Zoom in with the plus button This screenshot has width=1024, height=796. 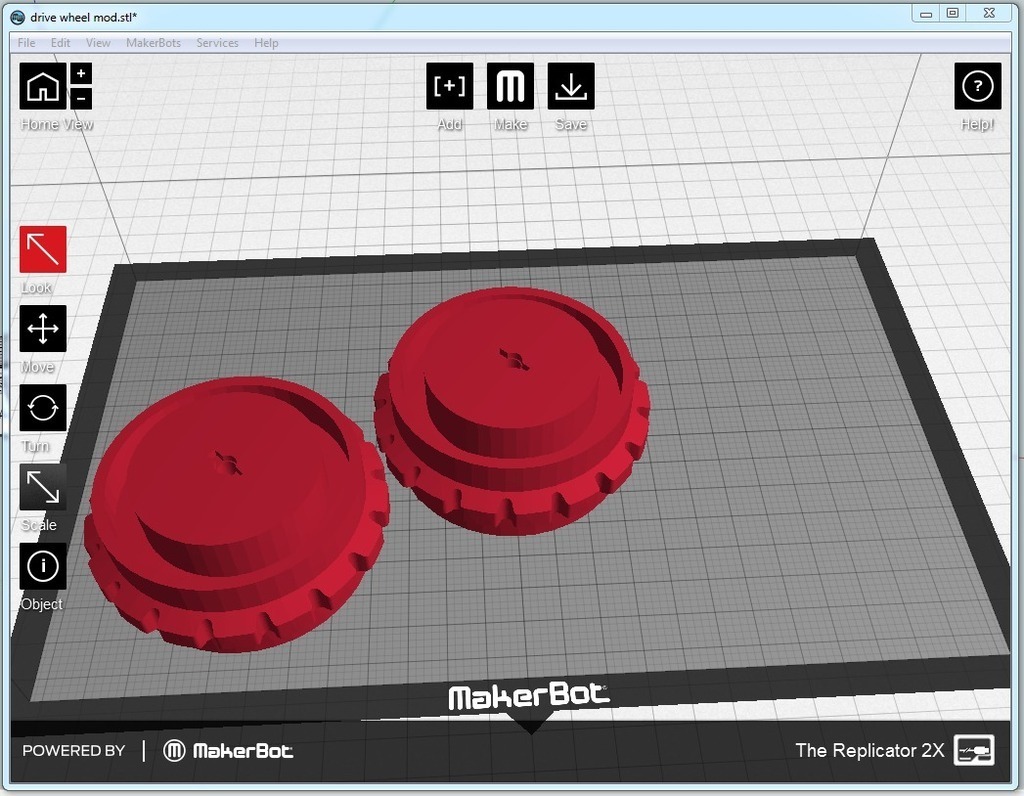pos(81,71)
